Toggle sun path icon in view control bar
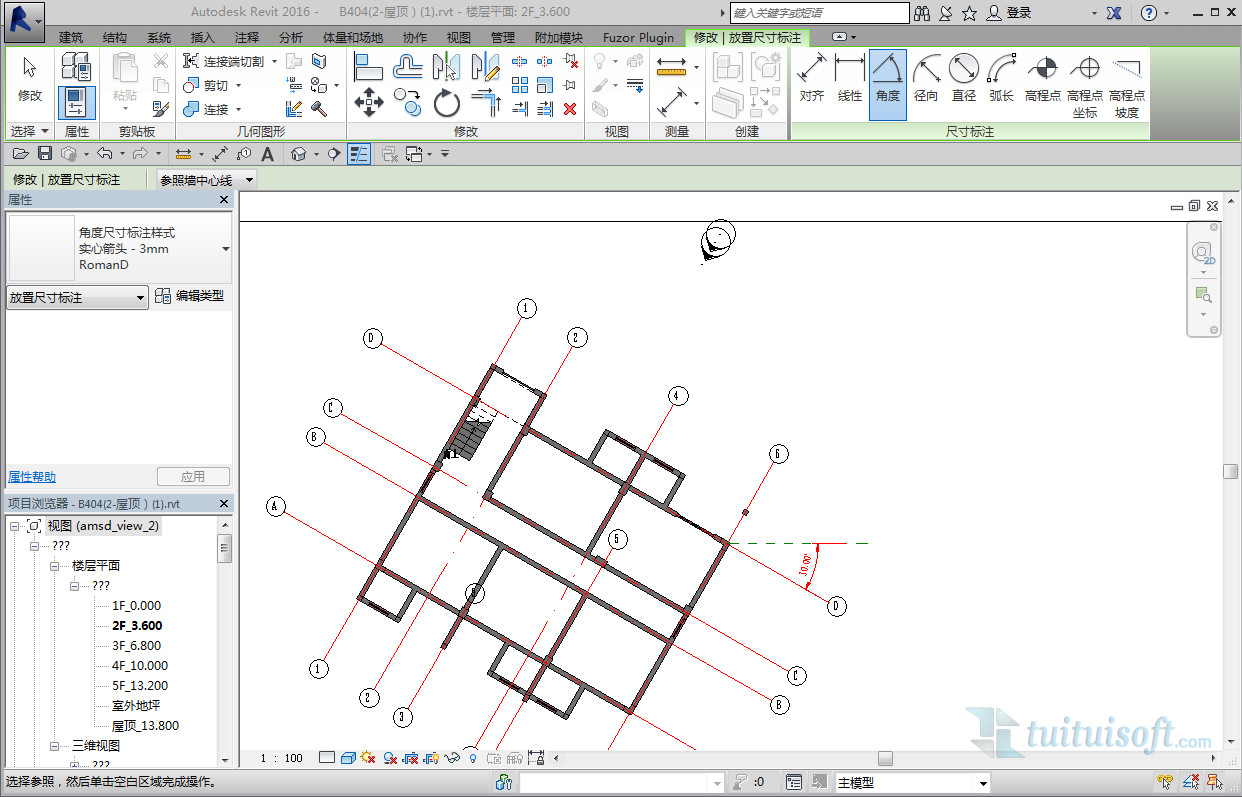 (x=367, y=758)
